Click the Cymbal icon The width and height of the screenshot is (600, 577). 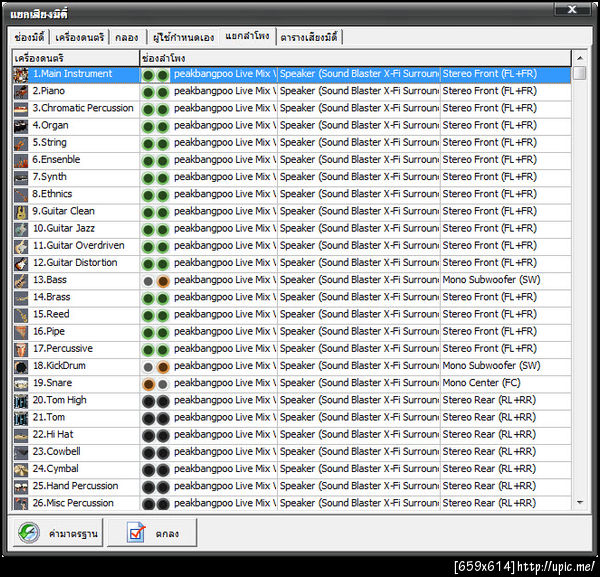pyautogui.click(x=21, y=469)
